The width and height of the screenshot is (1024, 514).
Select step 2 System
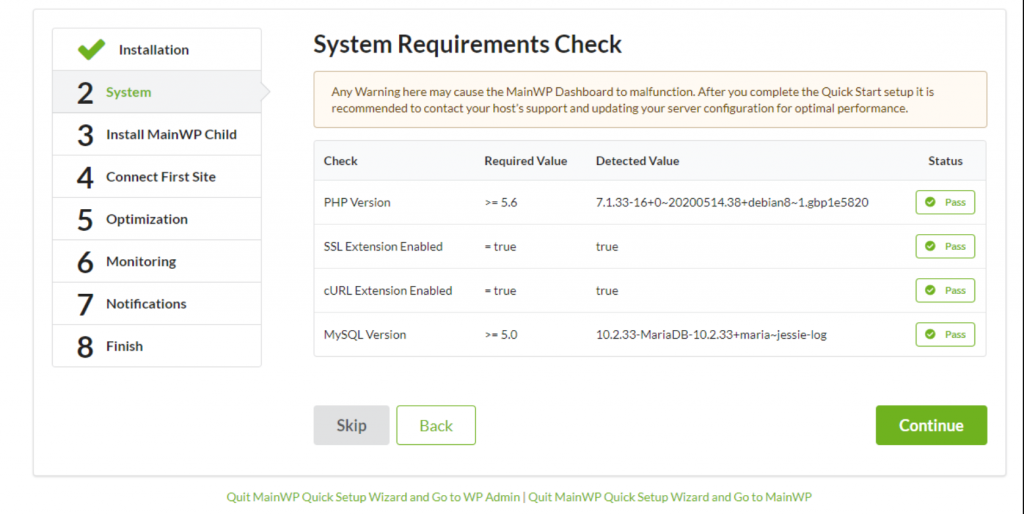click(x=157, y=92)
